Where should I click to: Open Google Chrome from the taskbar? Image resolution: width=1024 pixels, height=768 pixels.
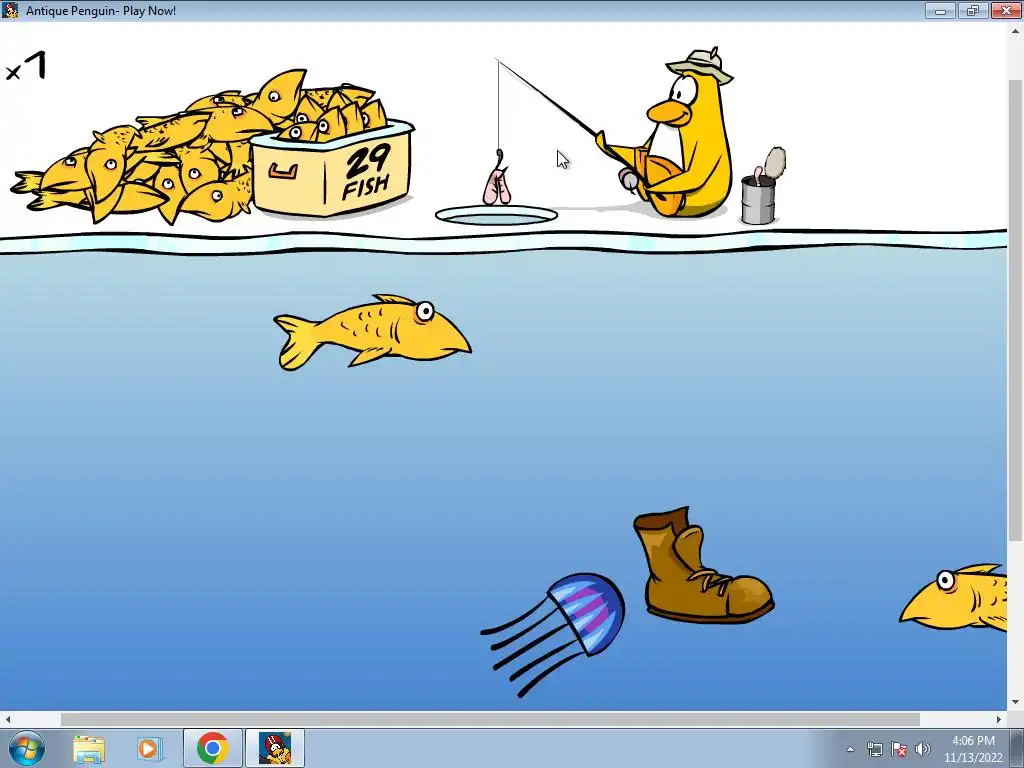tap(212, 748)
